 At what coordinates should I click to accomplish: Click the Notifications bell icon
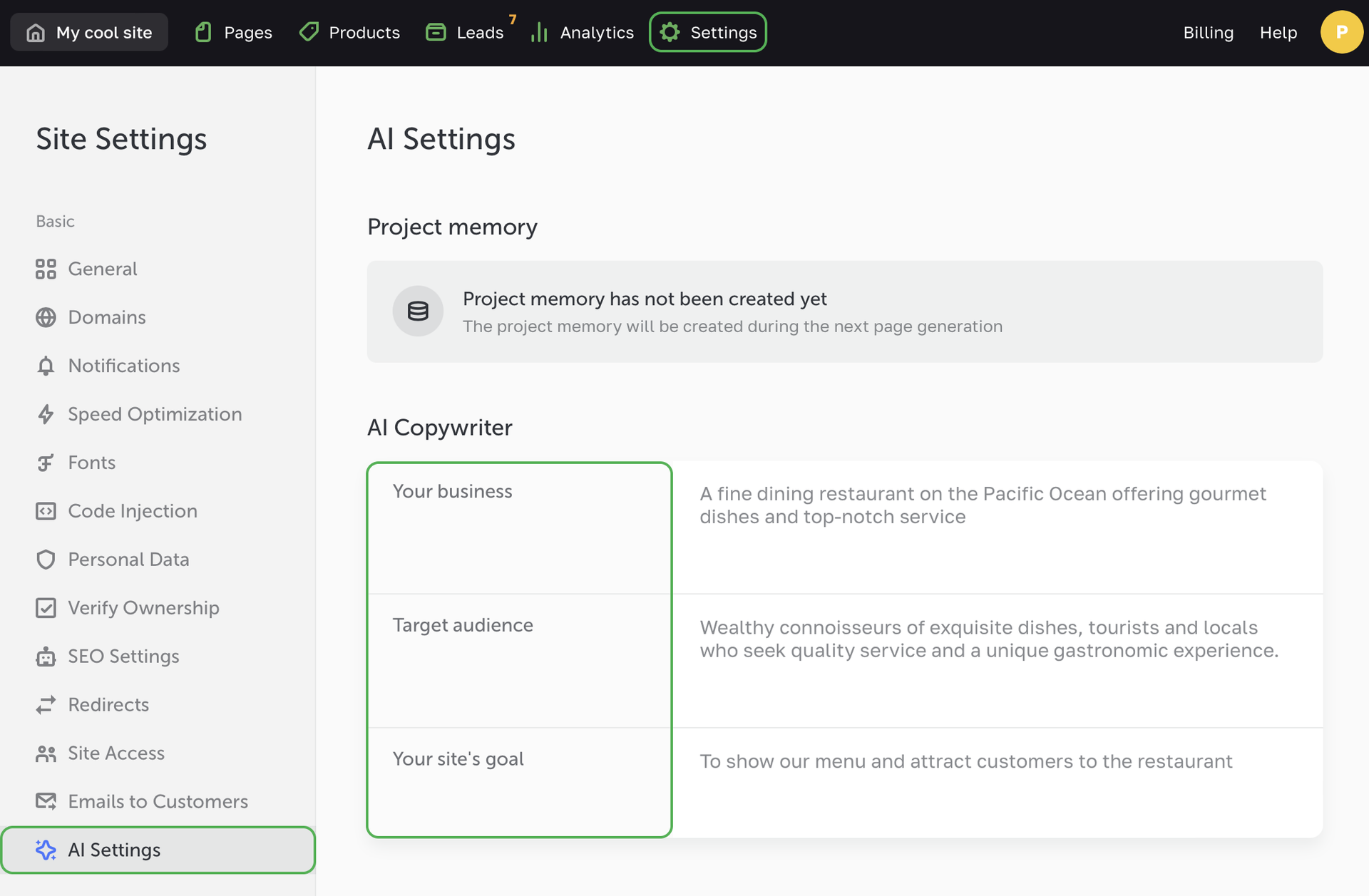46,366
